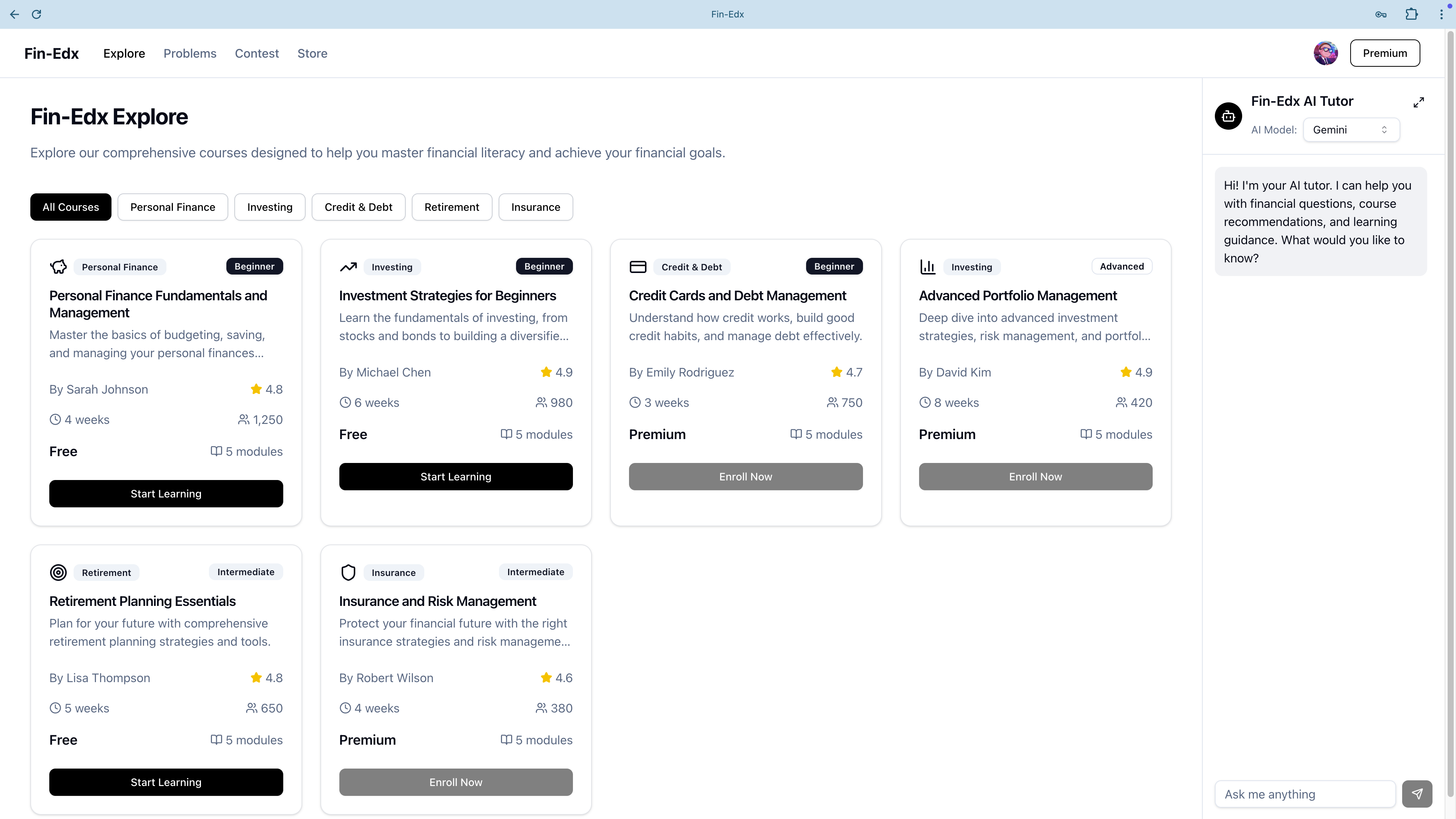Filter courses by Credit & Debt
Image resolution: width=1456 pixels, height=819 pixels.
(358, 207)
